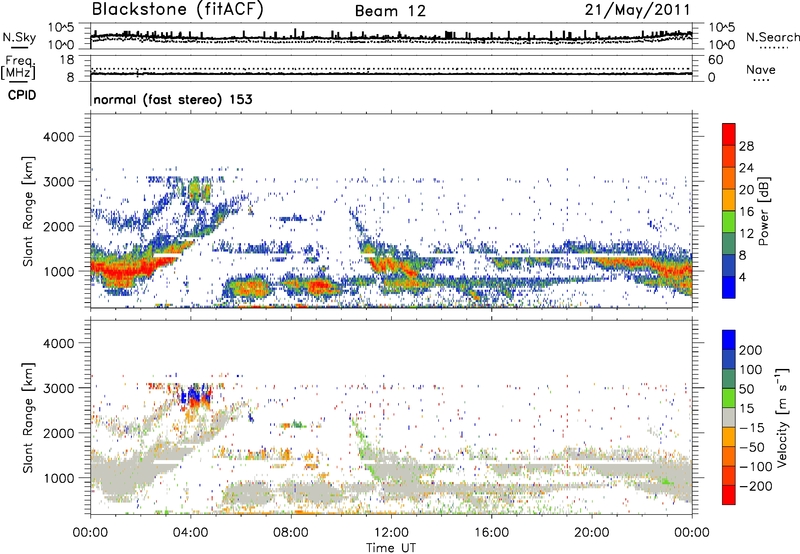
Task: Click the '04:00' time tick label
Action: 190,533
